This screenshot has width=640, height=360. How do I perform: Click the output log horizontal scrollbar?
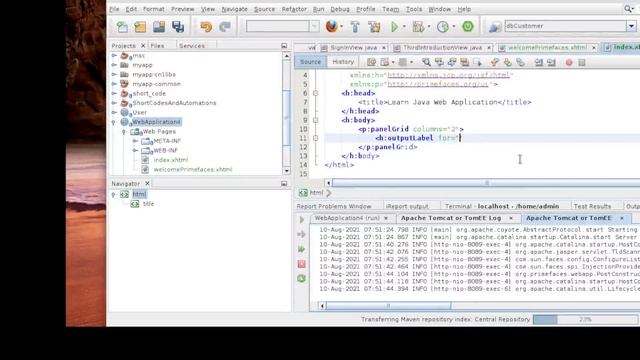pos(389,305)
